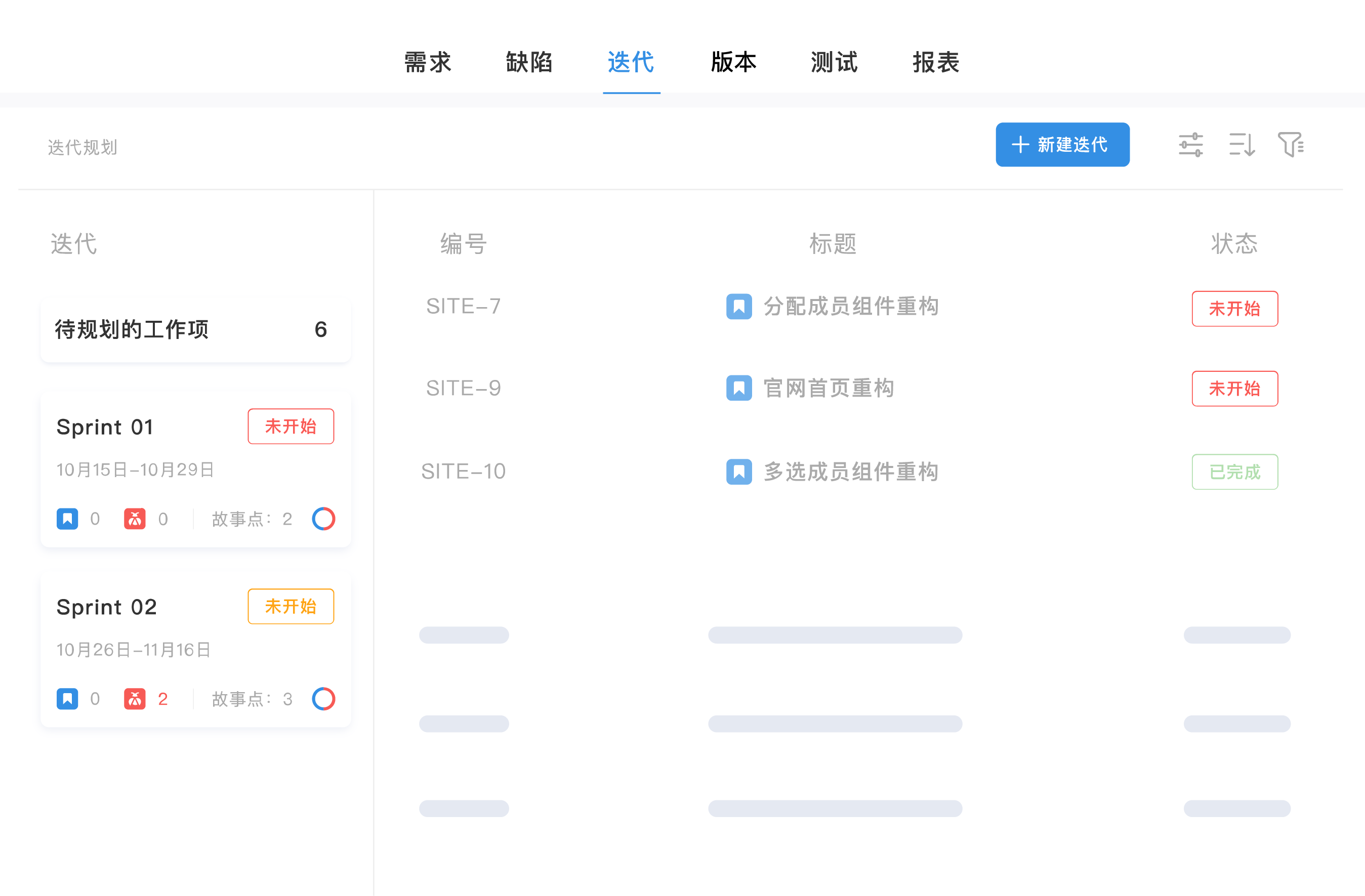Click Sprint 01 progress ring

coord(323,519)
